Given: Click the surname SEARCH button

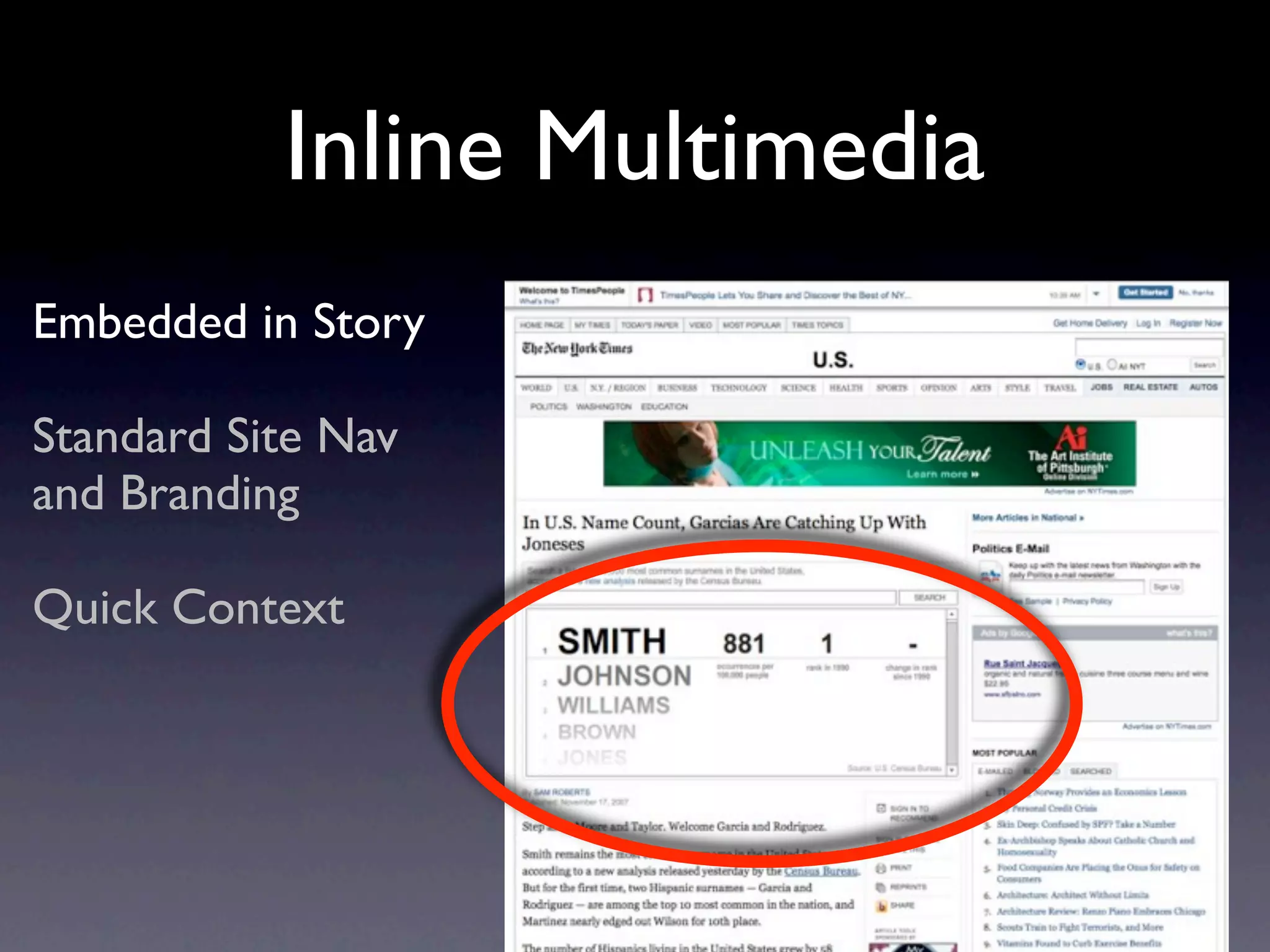Looking at the screenshot, I should [x=929, y=597].
